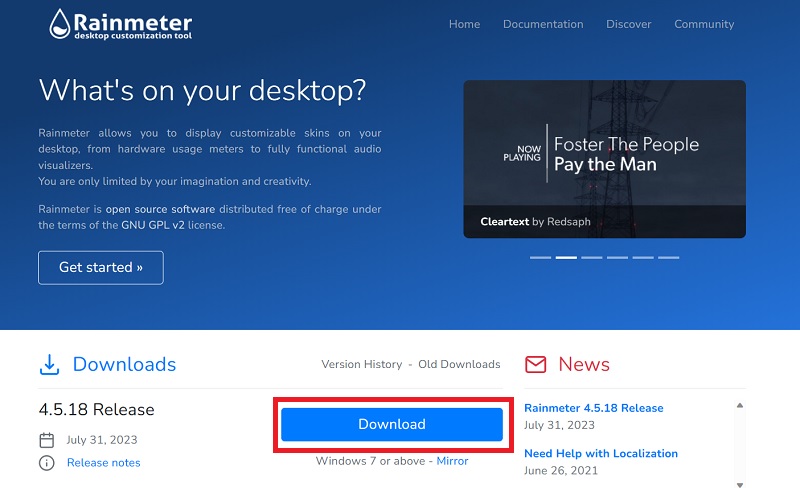800x488 pixels.
Task: Click the News heading
Action: pos(584,364)
